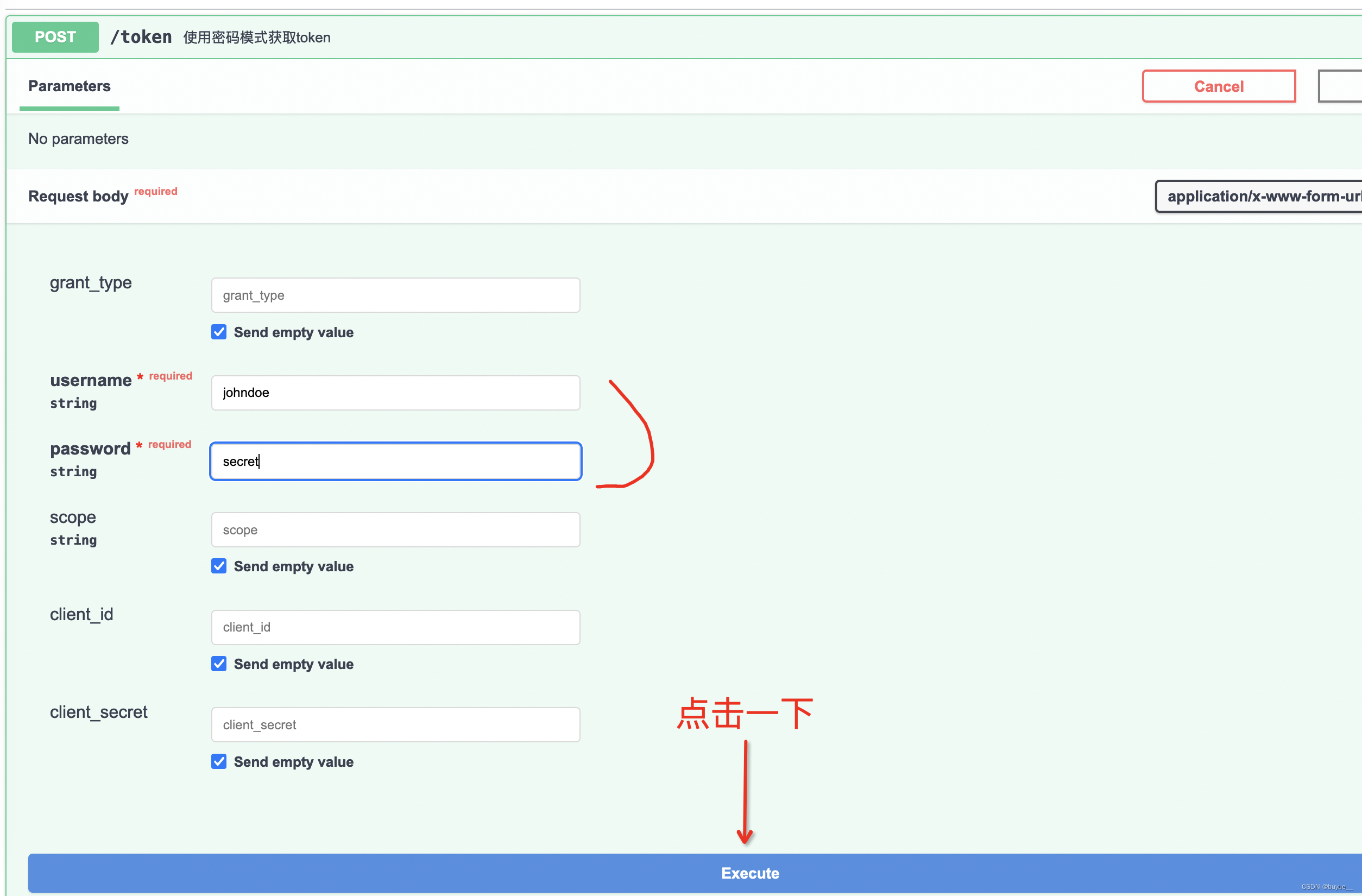Click the username parameter label

pos(90,381)
